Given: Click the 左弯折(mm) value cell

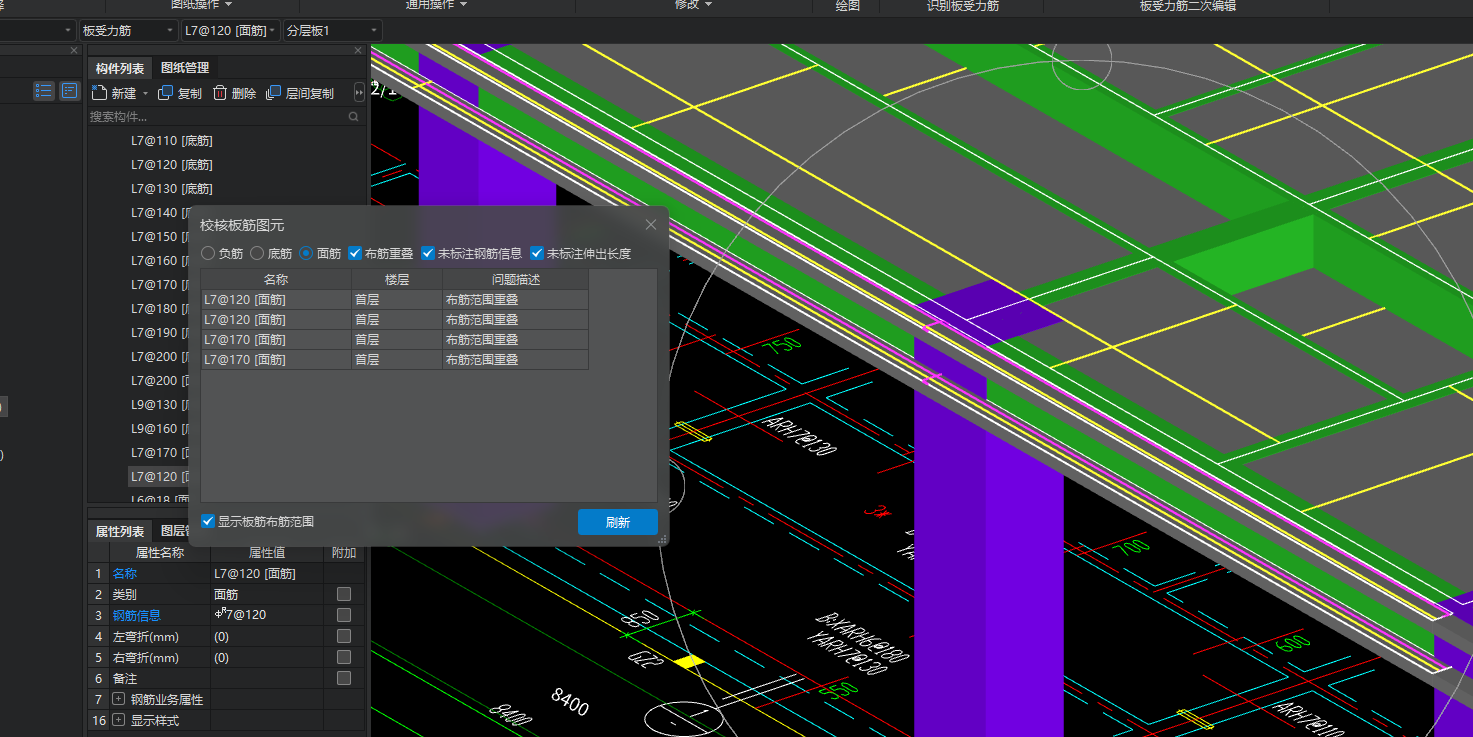Looking at the screenshot, I should pyautogui.click(x=267, y=636).
